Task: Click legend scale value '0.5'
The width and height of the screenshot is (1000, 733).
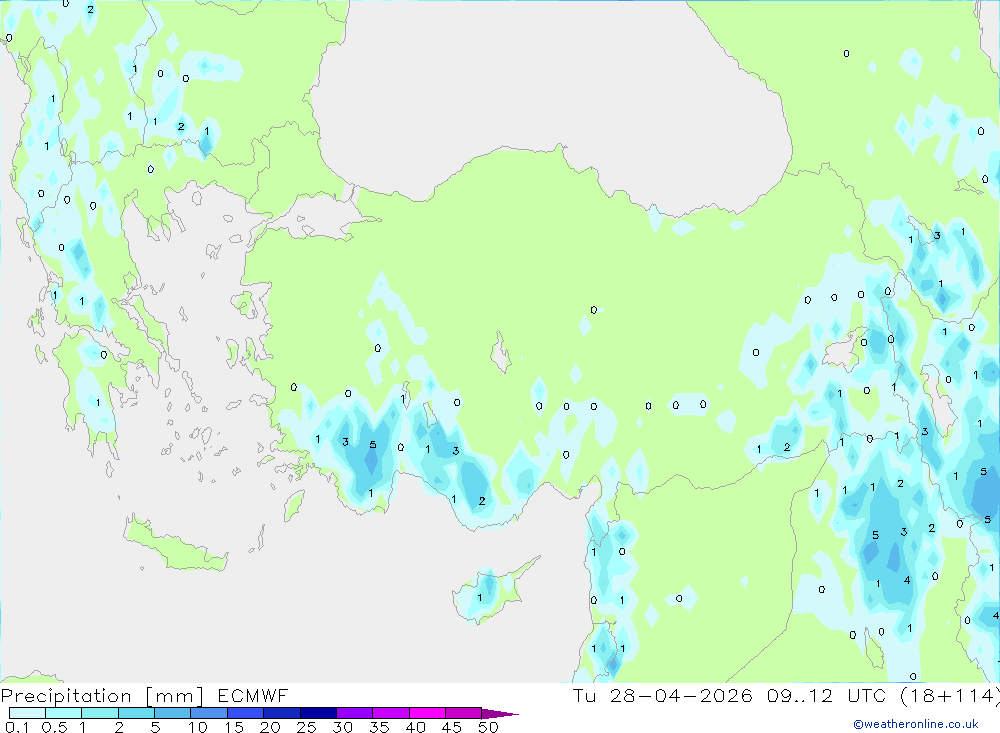Action: 54,727
